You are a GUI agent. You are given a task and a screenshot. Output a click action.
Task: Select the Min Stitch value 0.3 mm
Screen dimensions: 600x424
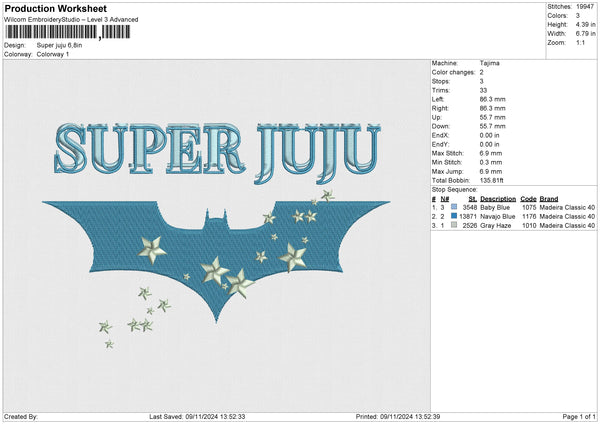491,162
